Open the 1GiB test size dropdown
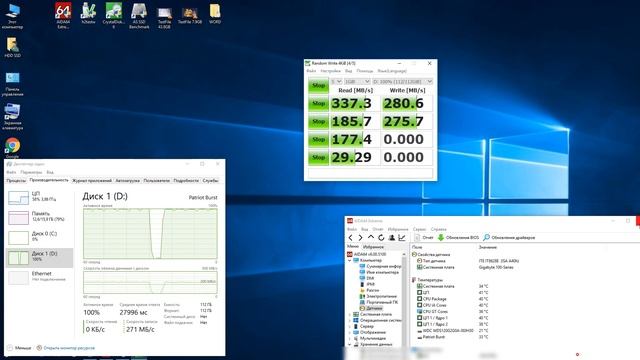The width and height of the screenshot is (640, 360). pyautogui.click(x=357, y=82)
